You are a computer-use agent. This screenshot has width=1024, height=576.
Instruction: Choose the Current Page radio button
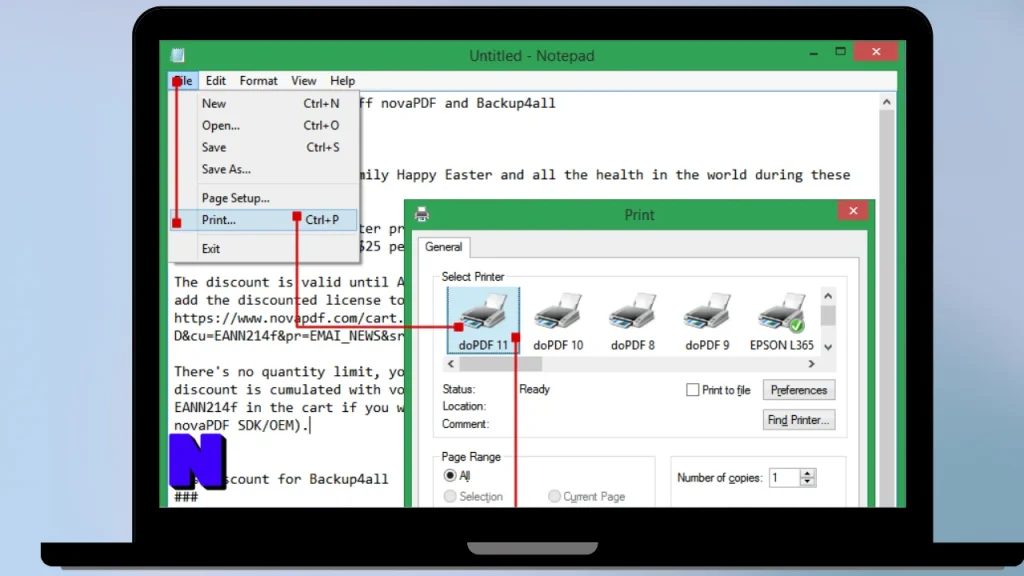click(x=554, y=496)
